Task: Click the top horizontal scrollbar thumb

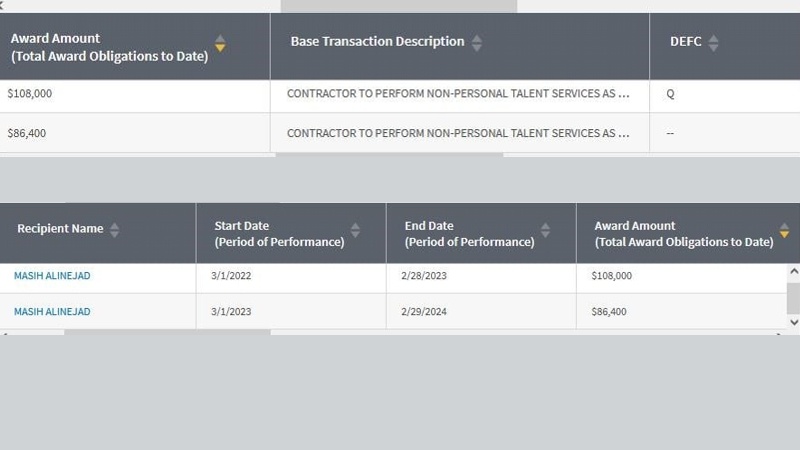Action: pyautogui.click(x=399, y=6)
